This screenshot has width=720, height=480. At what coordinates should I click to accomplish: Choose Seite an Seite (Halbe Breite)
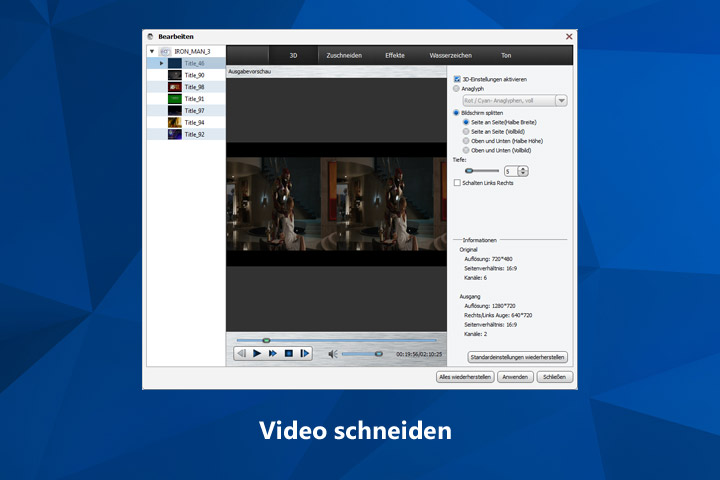466,122
